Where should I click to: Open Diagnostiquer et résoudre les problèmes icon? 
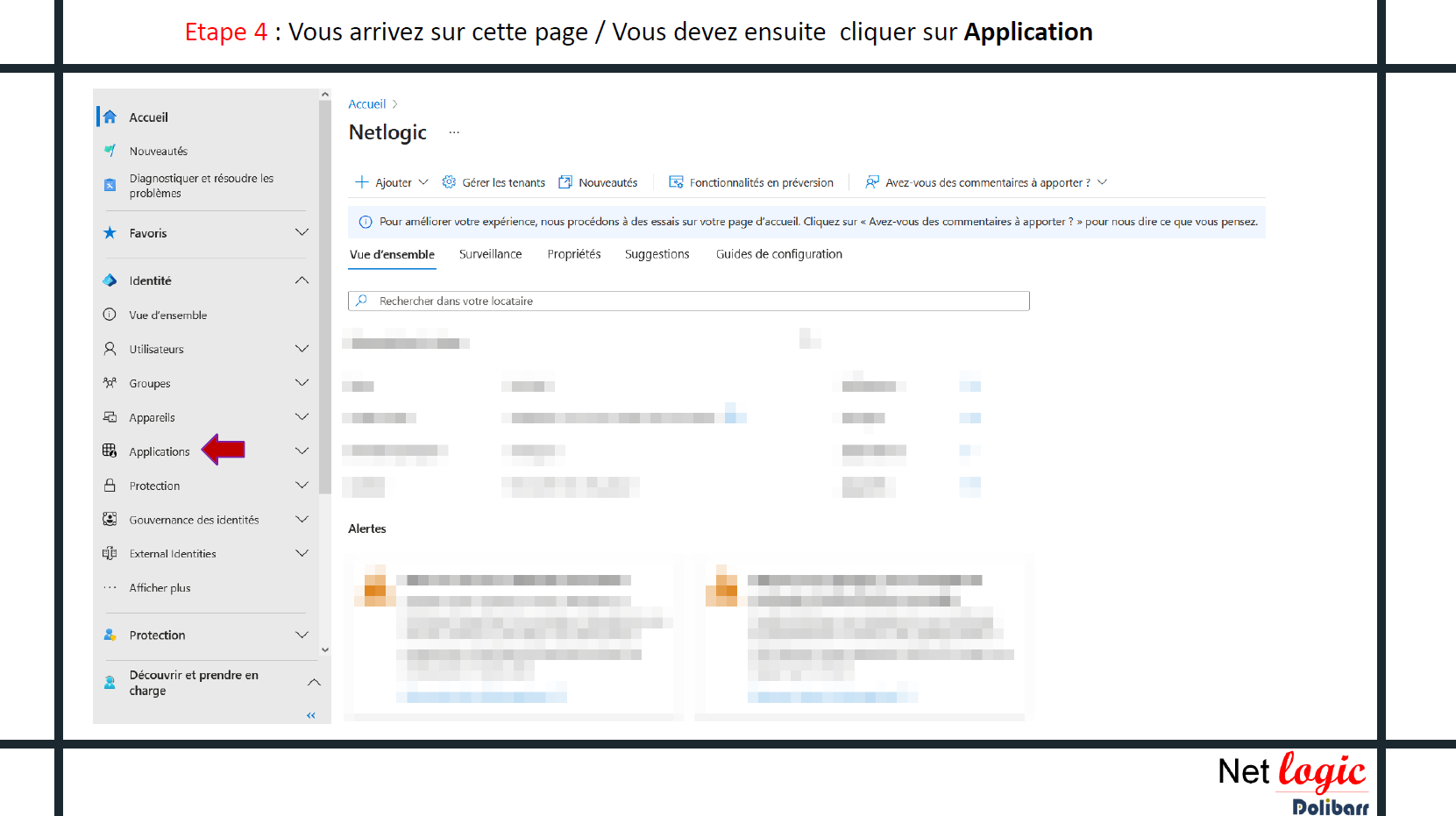tap(110, 185)
